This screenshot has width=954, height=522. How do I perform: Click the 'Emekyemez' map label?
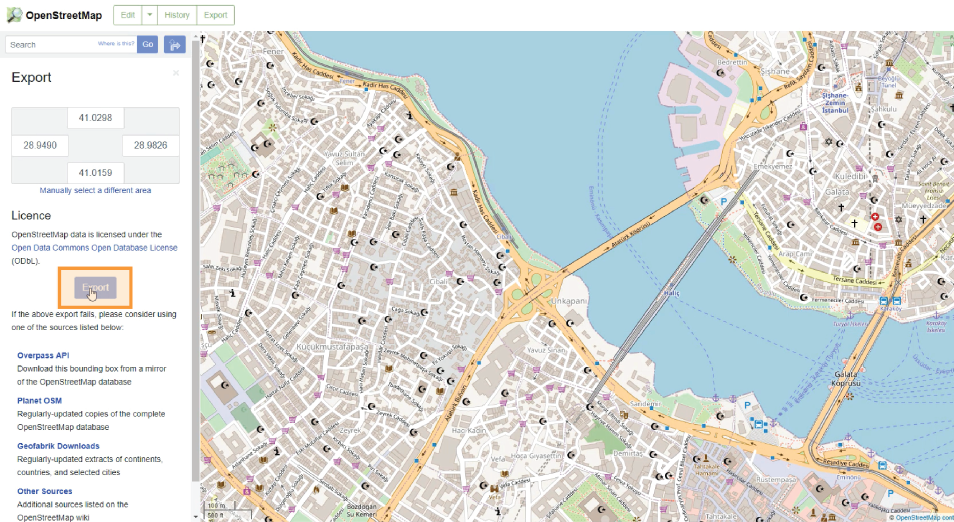pyautogui.click(x=773, y=166)
